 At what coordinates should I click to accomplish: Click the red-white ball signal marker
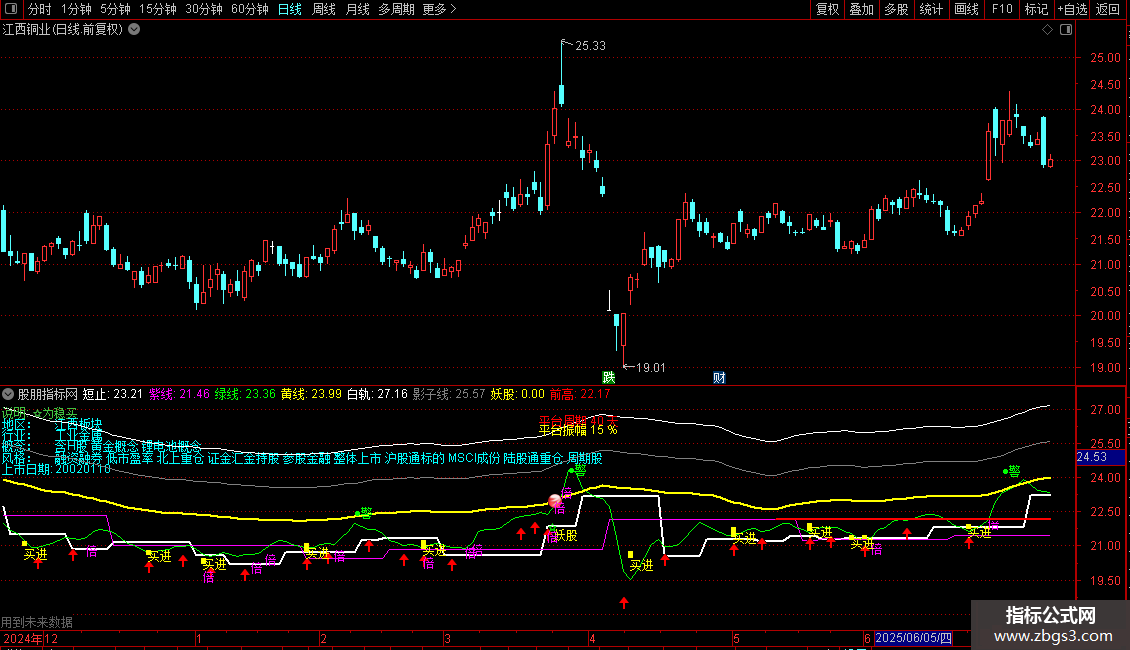pyautogui.click(x=555, y=500)
